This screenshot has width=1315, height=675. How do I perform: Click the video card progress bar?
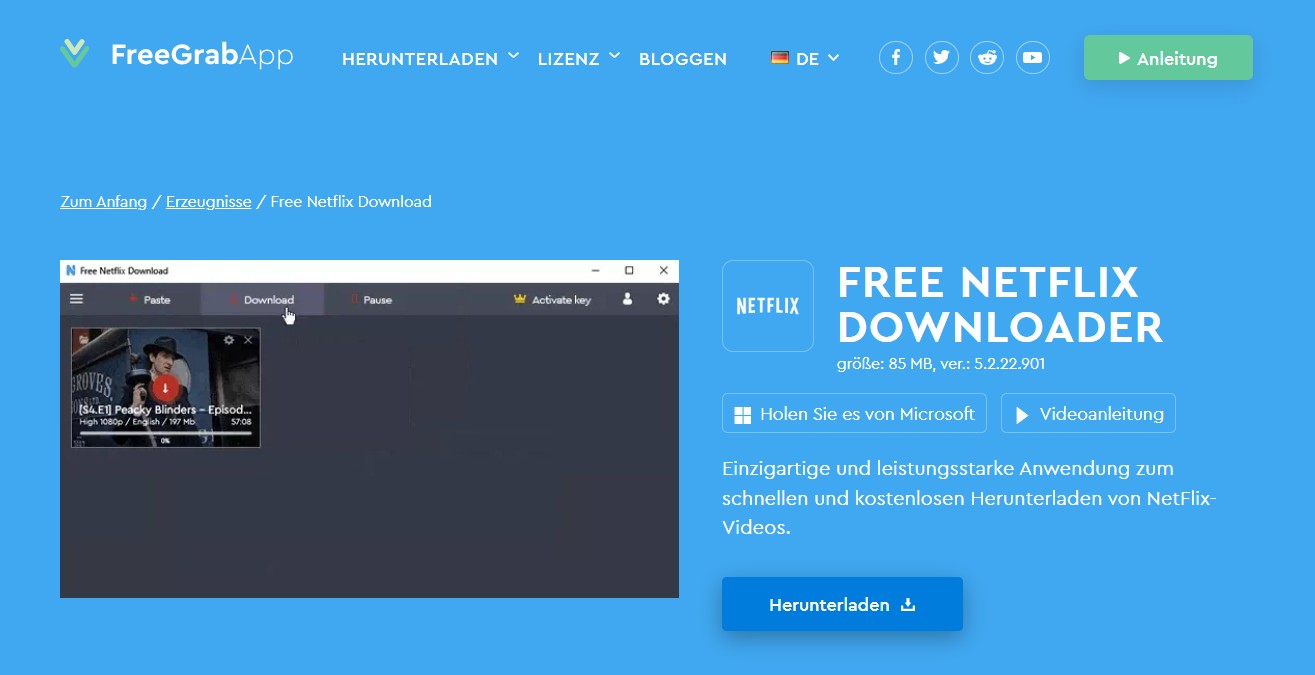tap(166, 434)
